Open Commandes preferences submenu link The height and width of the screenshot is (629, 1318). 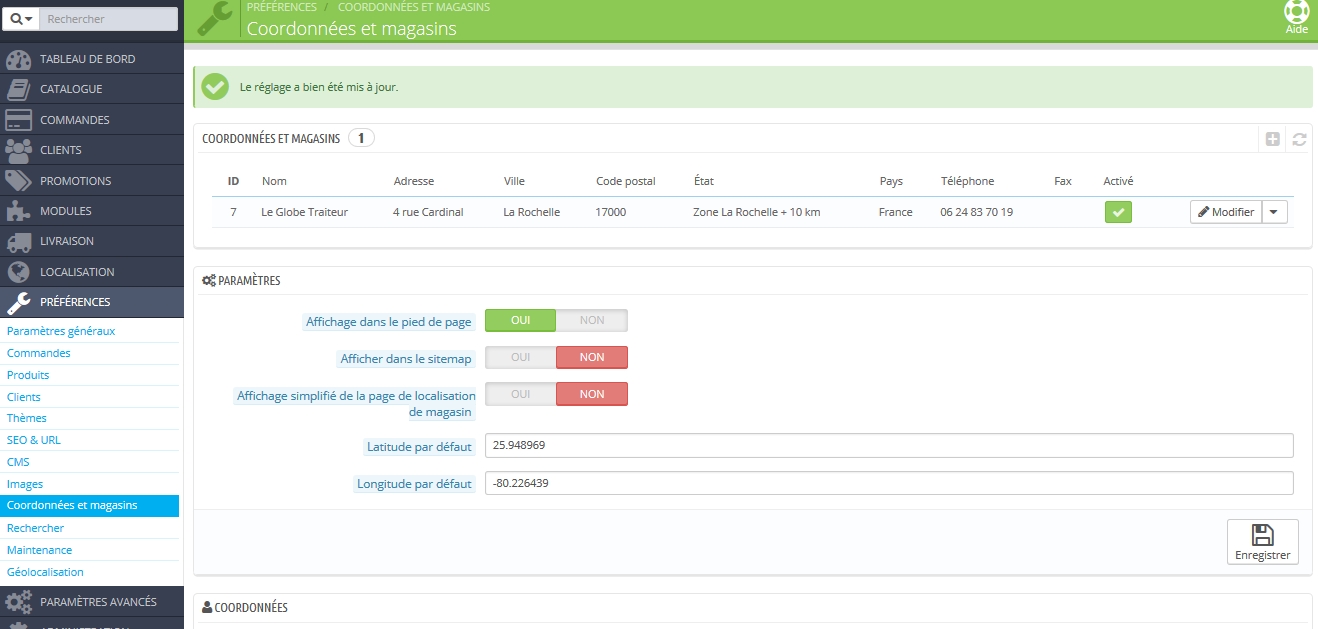(39, 353)
